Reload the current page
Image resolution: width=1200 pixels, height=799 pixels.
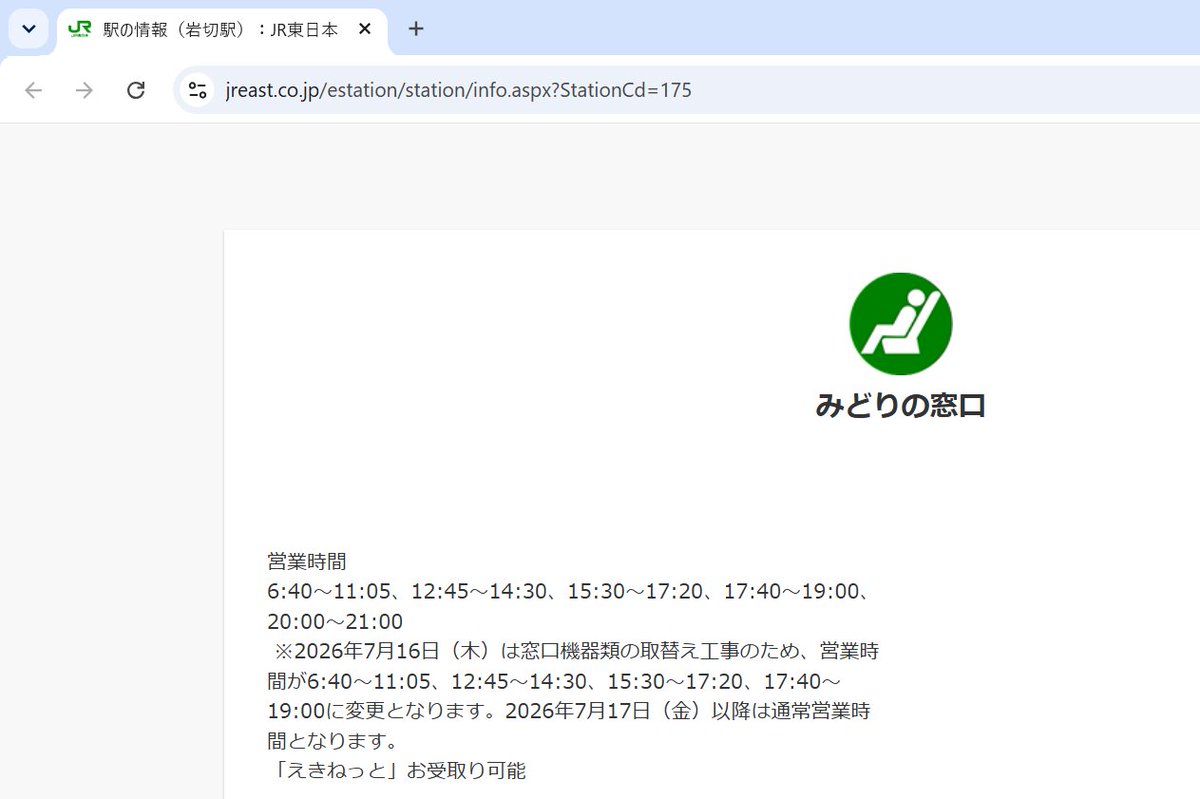click(136, 90)
